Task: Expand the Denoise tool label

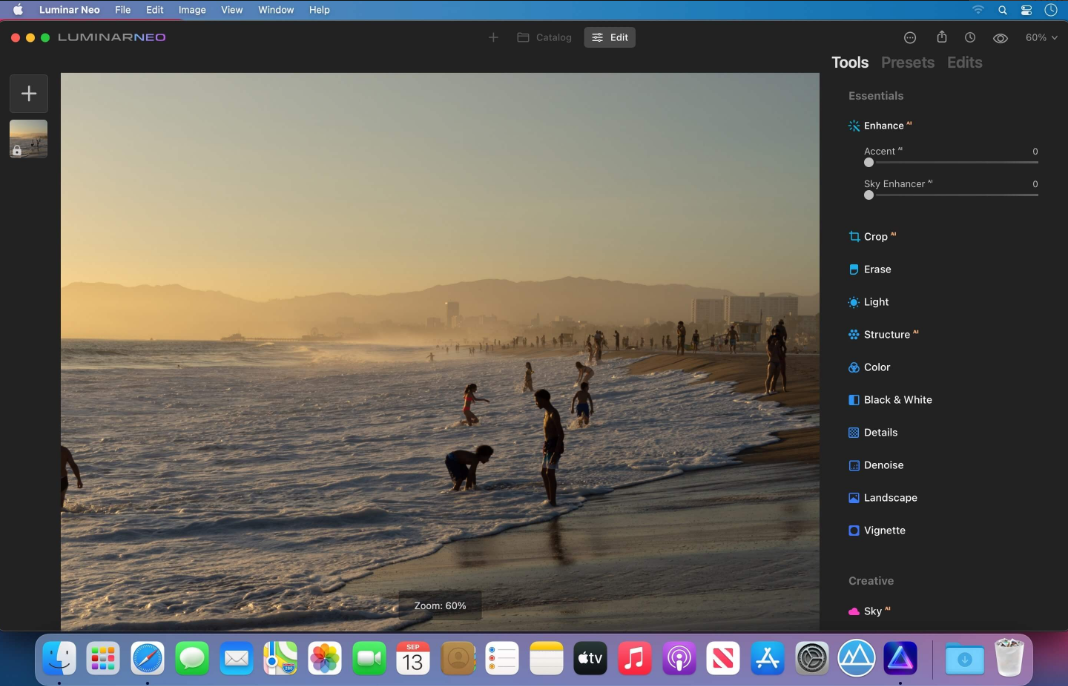Action: (x=883, y=466)
